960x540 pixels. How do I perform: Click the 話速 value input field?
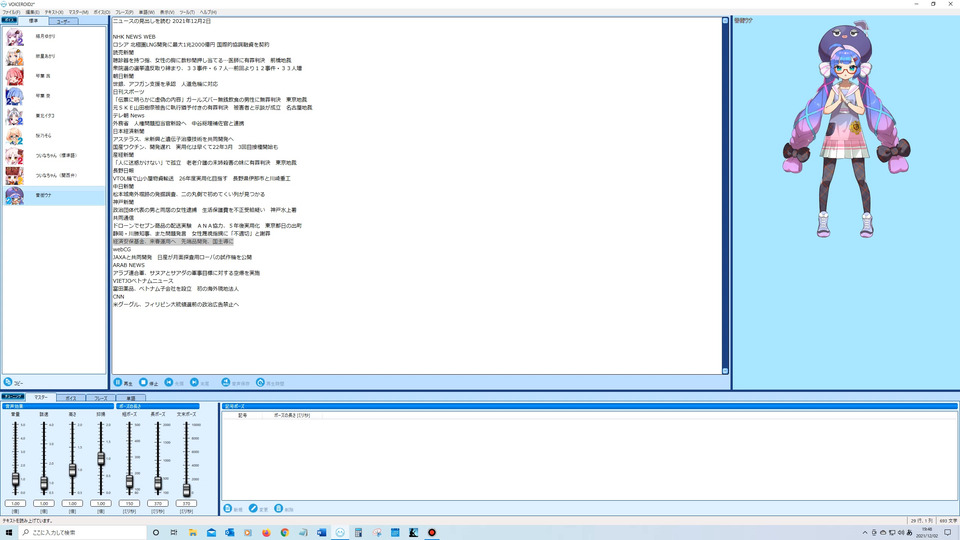click(x=44, y=503)
